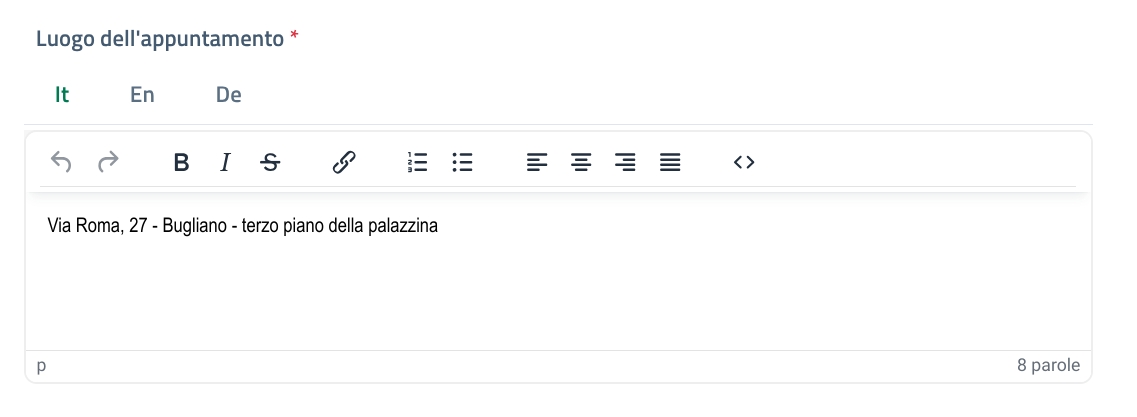Switch to the En language tab
This screenshot has width=1137, height=417.
142,95
